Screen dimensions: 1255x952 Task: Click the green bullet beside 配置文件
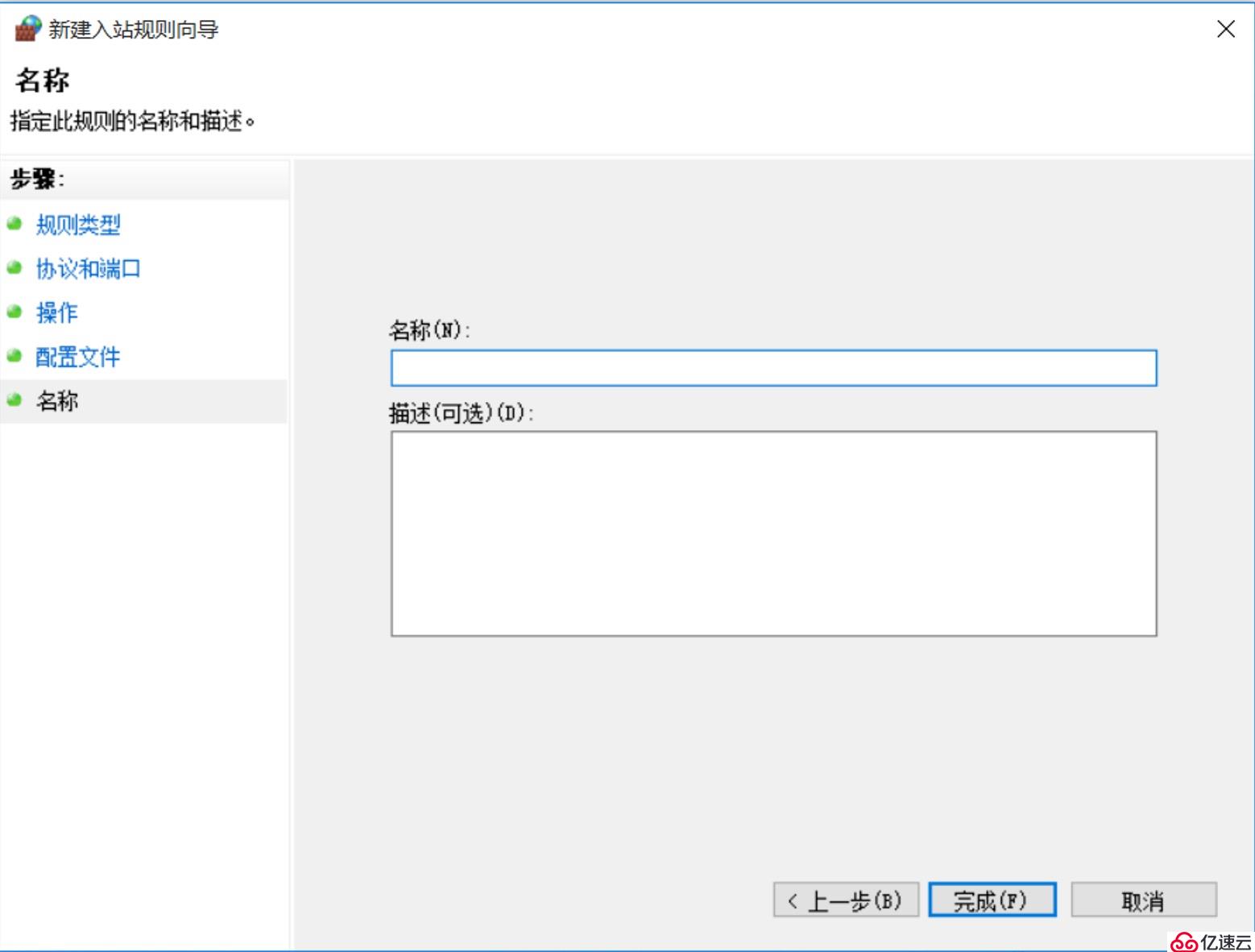[14, 355]
